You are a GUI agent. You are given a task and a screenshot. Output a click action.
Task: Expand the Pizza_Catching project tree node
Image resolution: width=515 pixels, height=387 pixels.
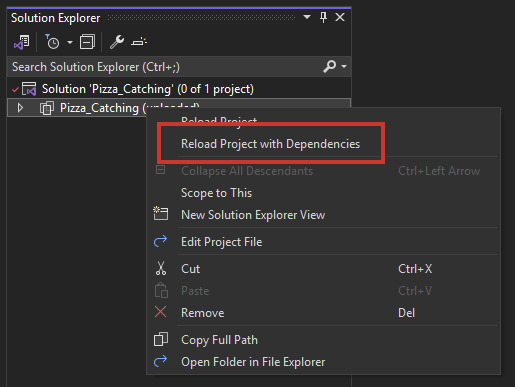coord(20,108)
